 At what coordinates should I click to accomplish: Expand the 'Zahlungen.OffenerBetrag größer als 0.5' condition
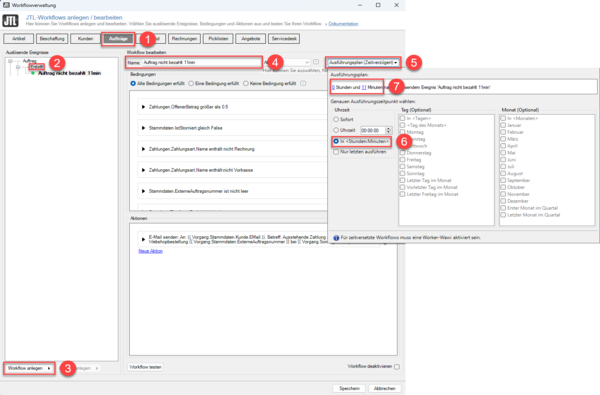143,107
